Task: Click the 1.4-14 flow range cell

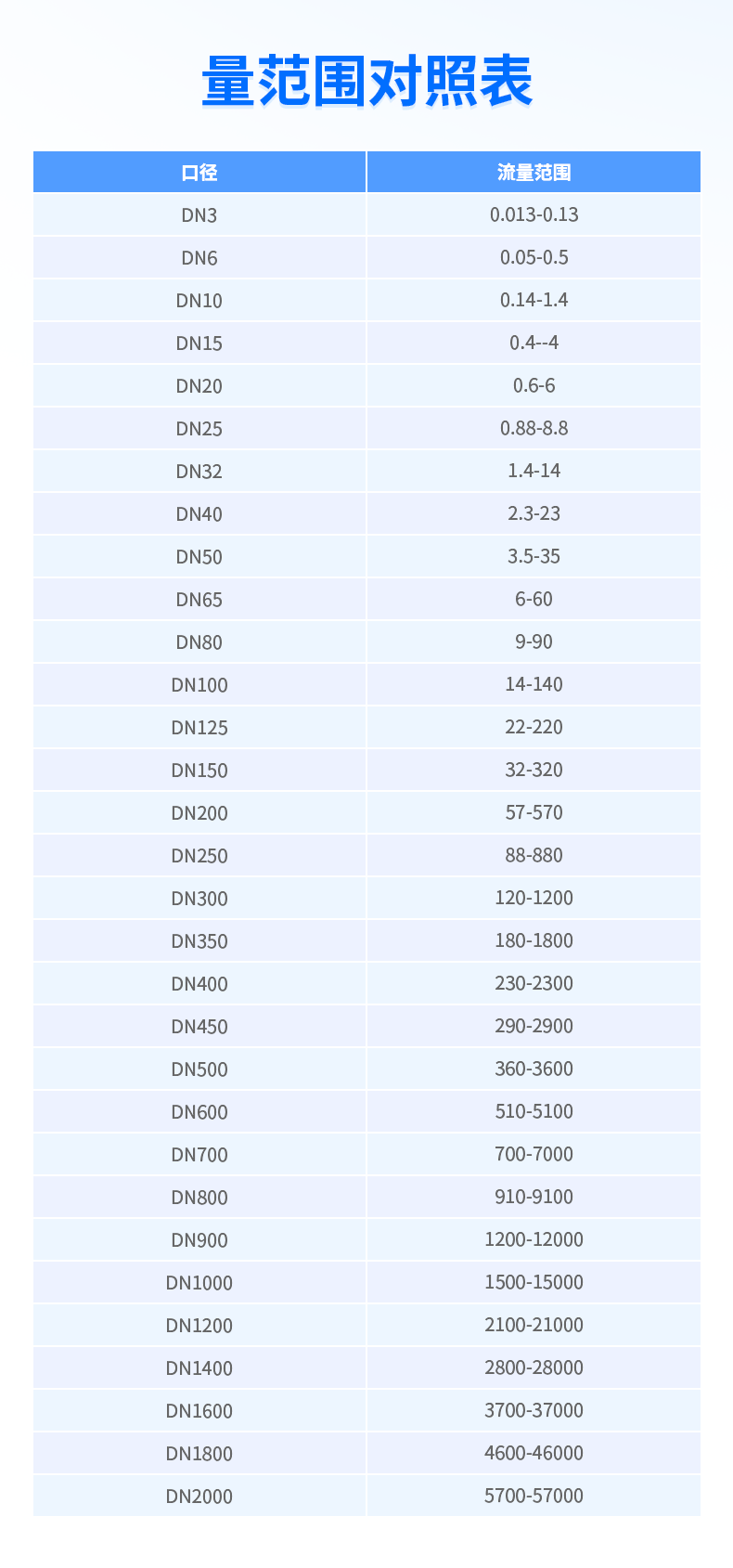Action: coord(534,471)
